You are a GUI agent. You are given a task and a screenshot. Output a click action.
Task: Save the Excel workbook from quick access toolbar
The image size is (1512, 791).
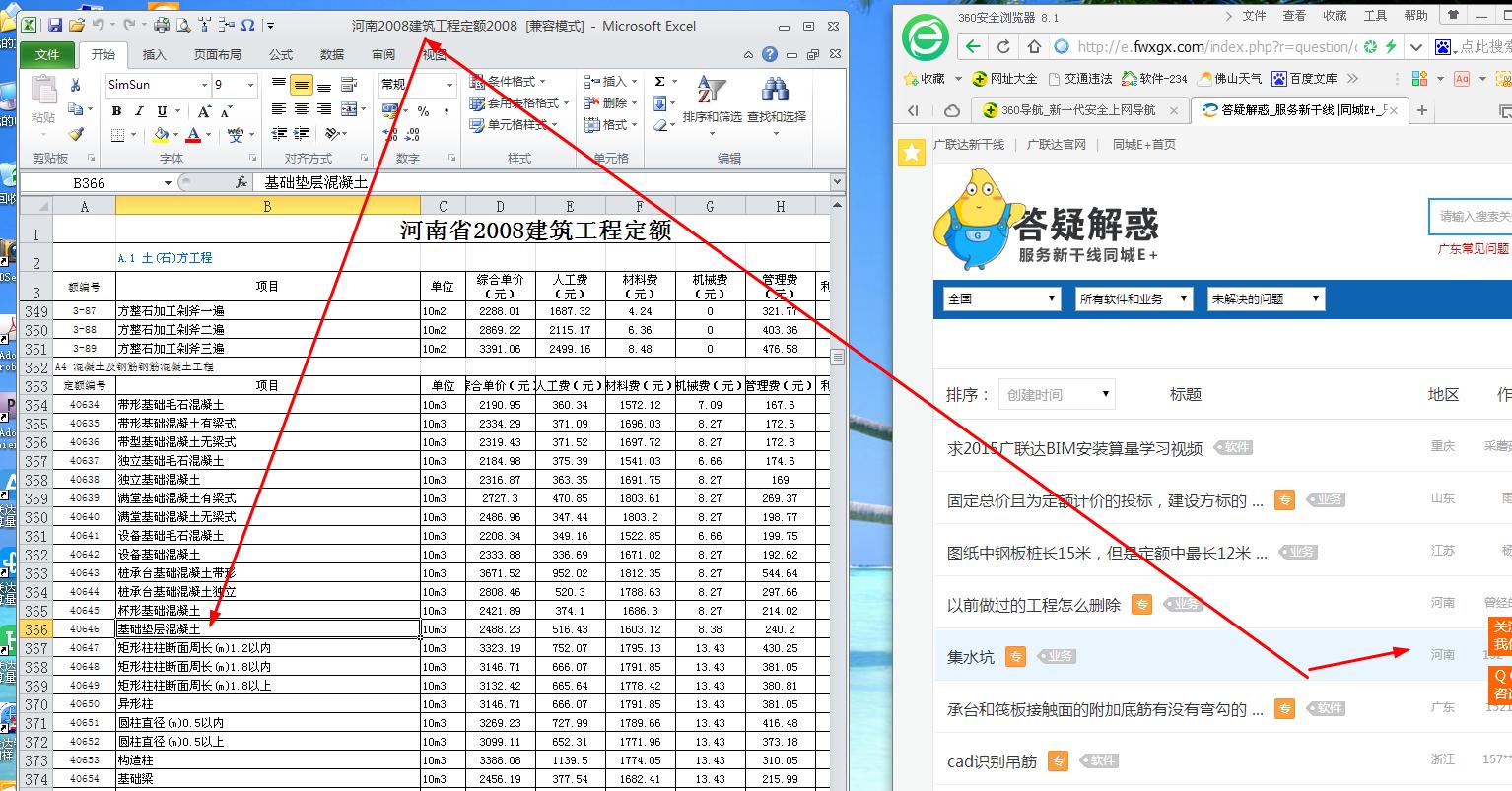[x=55, y=26]
